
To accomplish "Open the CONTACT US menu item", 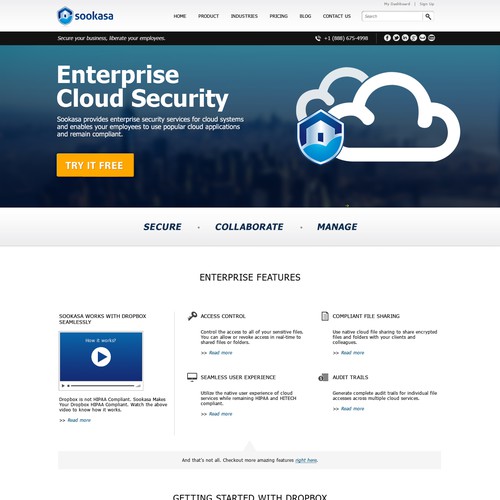I will click(337, 16).
